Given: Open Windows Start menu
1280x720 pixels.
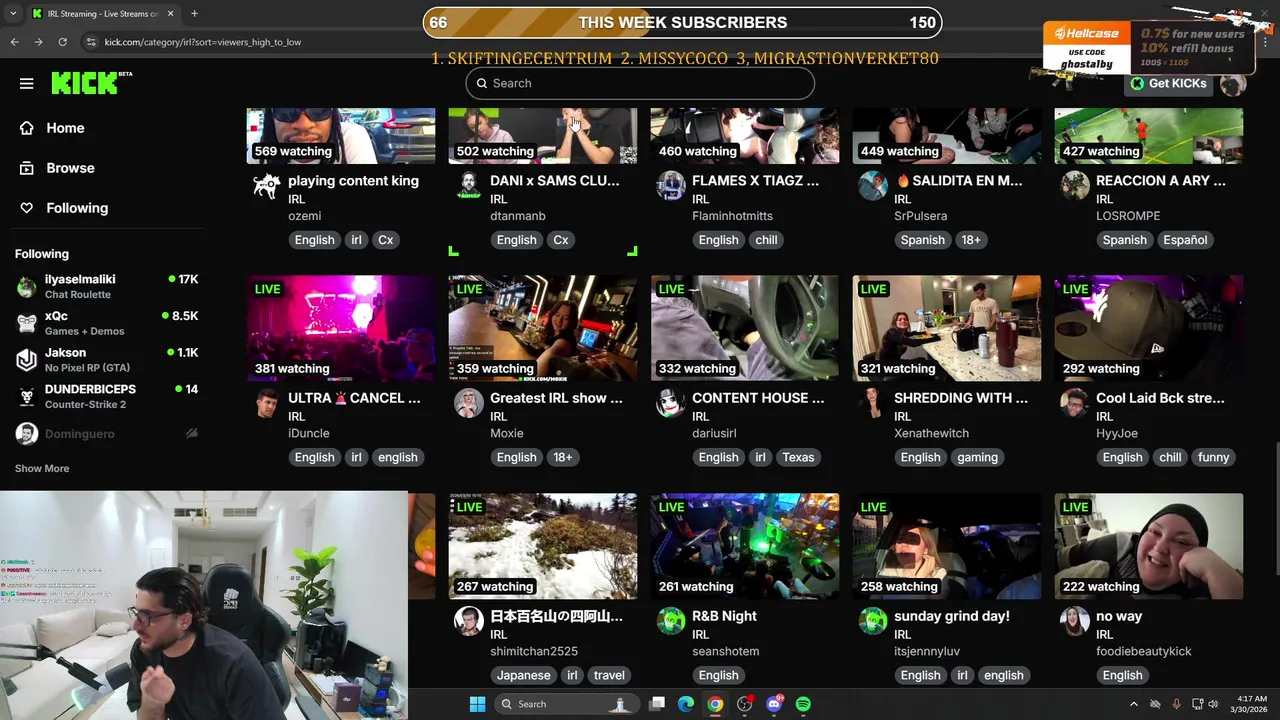Looking at the screenshot, I should pyautogui.click(x=477, y=704).
